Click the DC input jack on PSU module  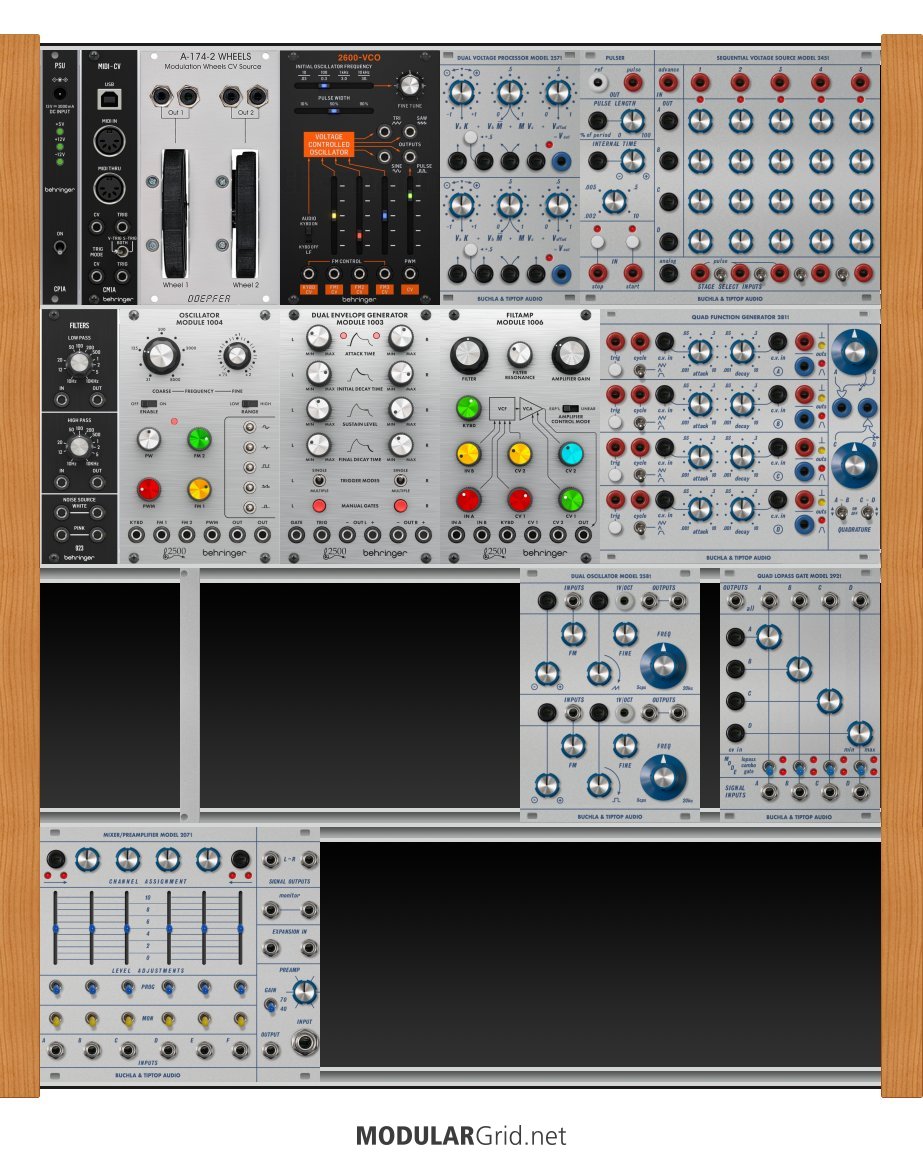(x=59, y=94)
